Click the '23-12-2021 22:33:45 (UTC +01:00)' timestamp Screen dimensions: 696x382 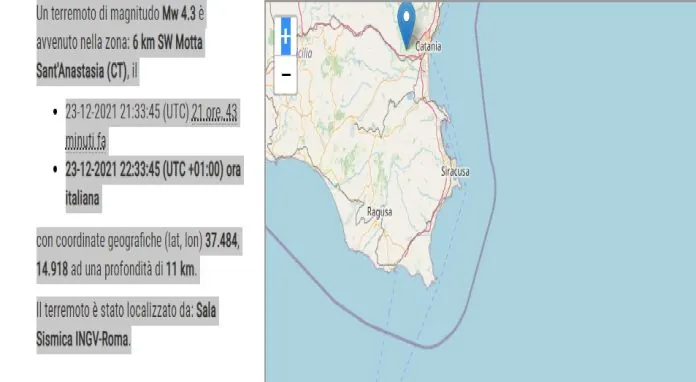point(144,169)
